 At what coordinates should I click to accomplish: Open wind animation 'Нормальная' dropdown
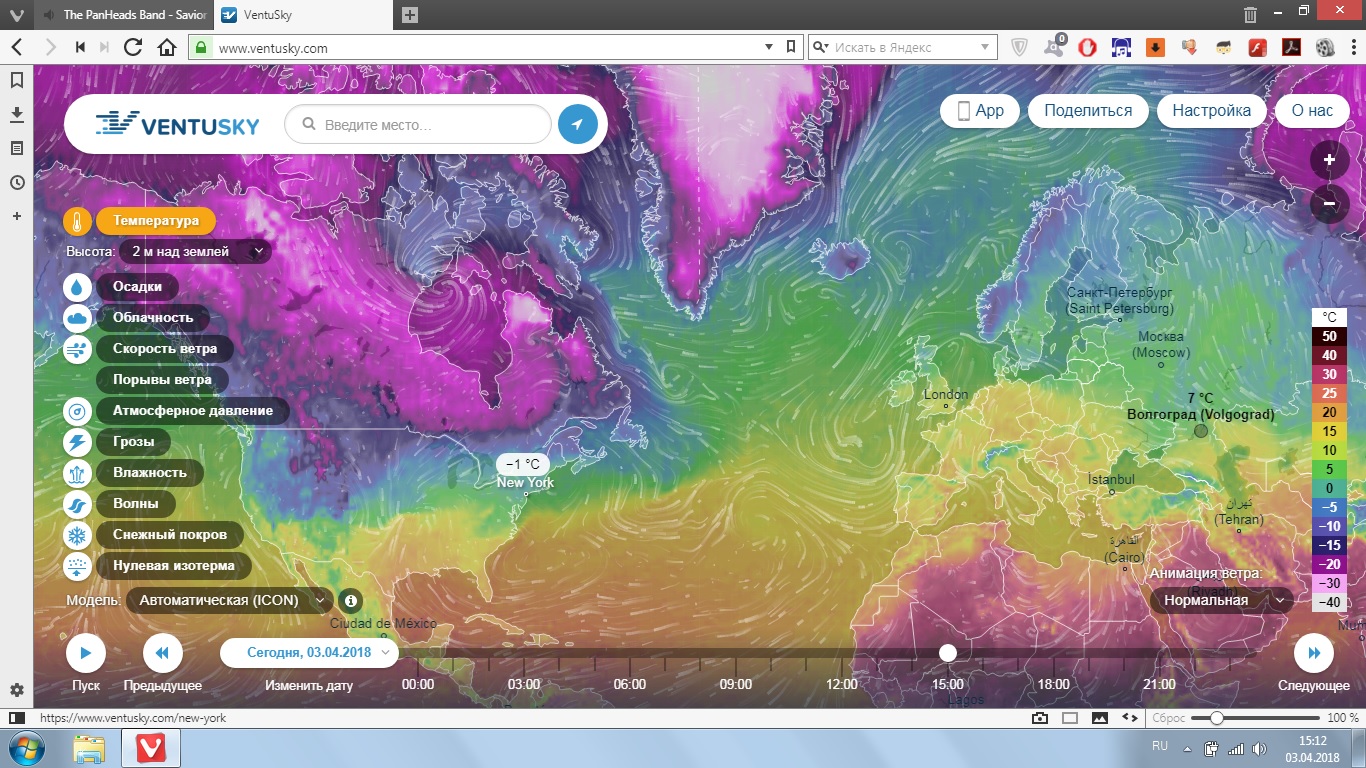[1221, 600]
